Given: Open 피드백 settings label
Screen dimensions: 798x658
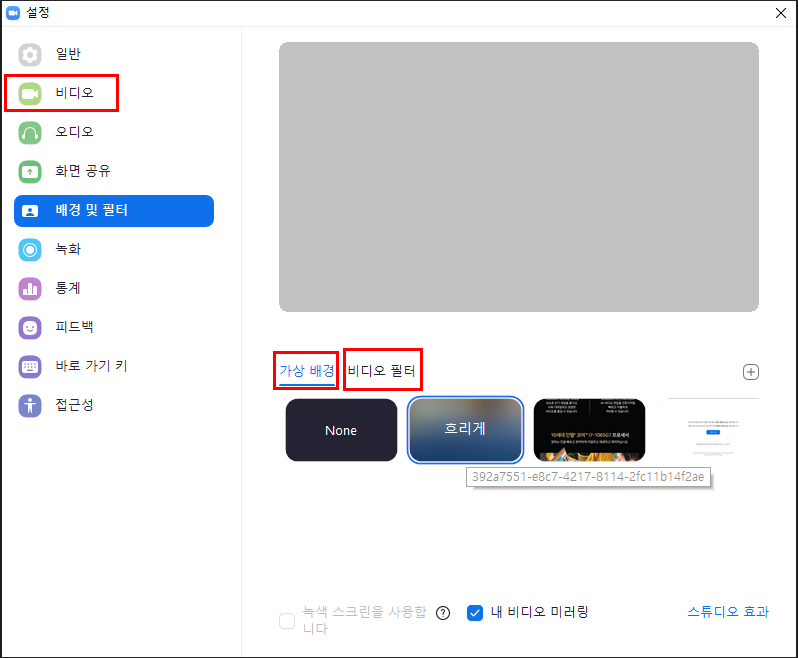Looking at the screenshot, I should coord(74,327).
